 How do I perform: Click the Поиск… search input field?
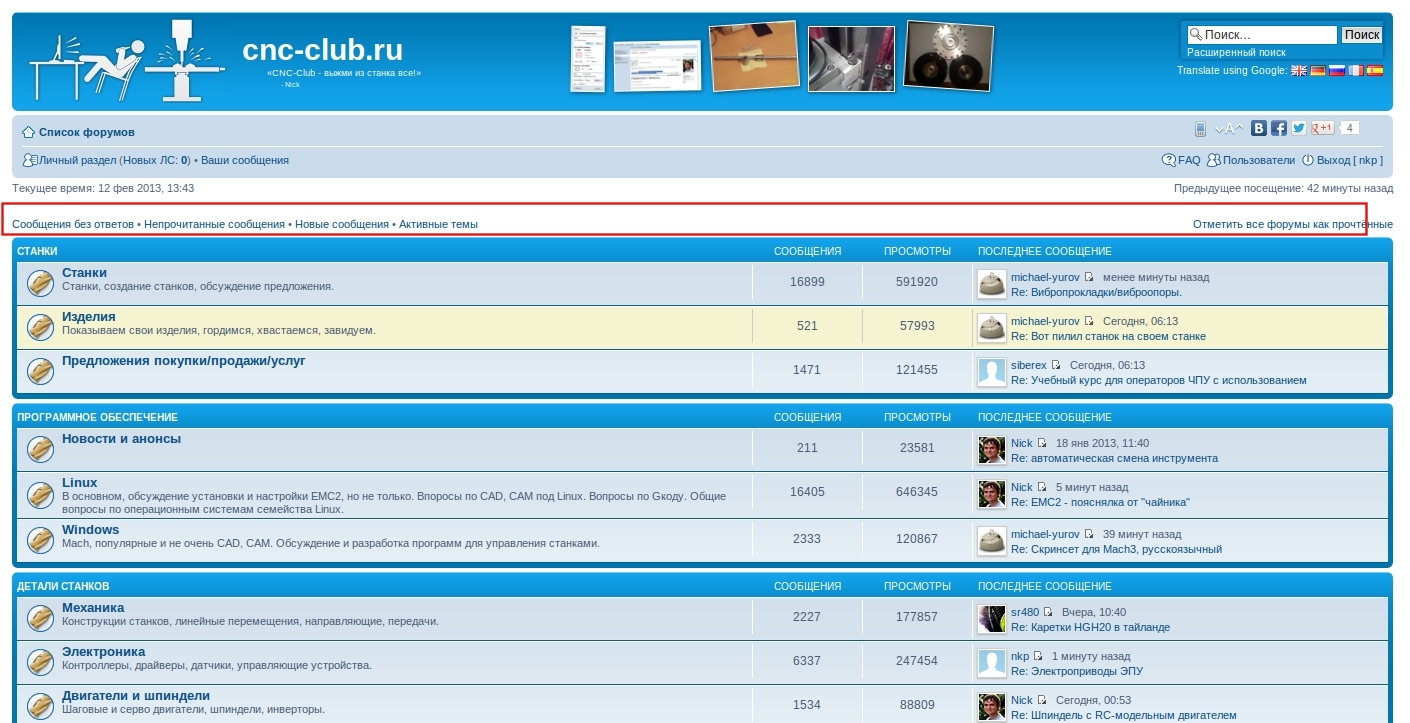coord(1261,35)
